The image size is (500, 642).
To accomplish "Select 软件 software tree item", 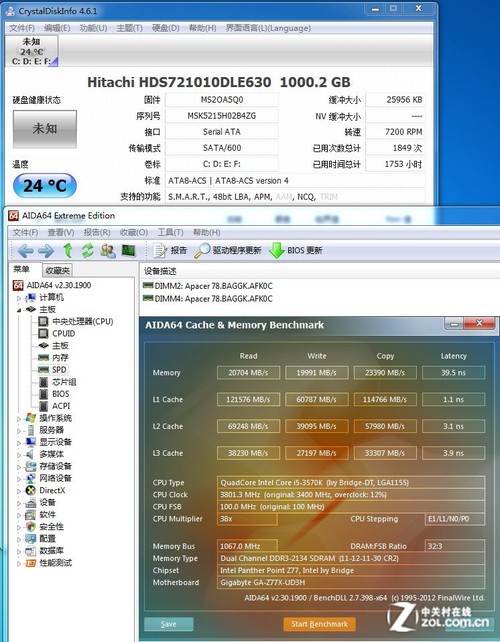I will [x=41, y=514].
